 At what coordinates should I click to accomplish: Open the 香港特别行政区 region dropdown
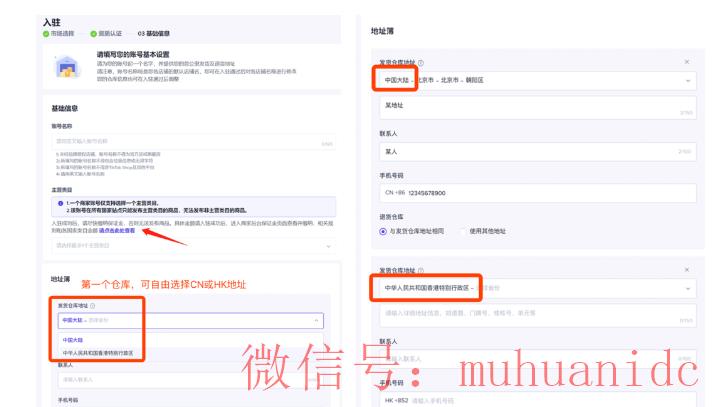point(538,288)
